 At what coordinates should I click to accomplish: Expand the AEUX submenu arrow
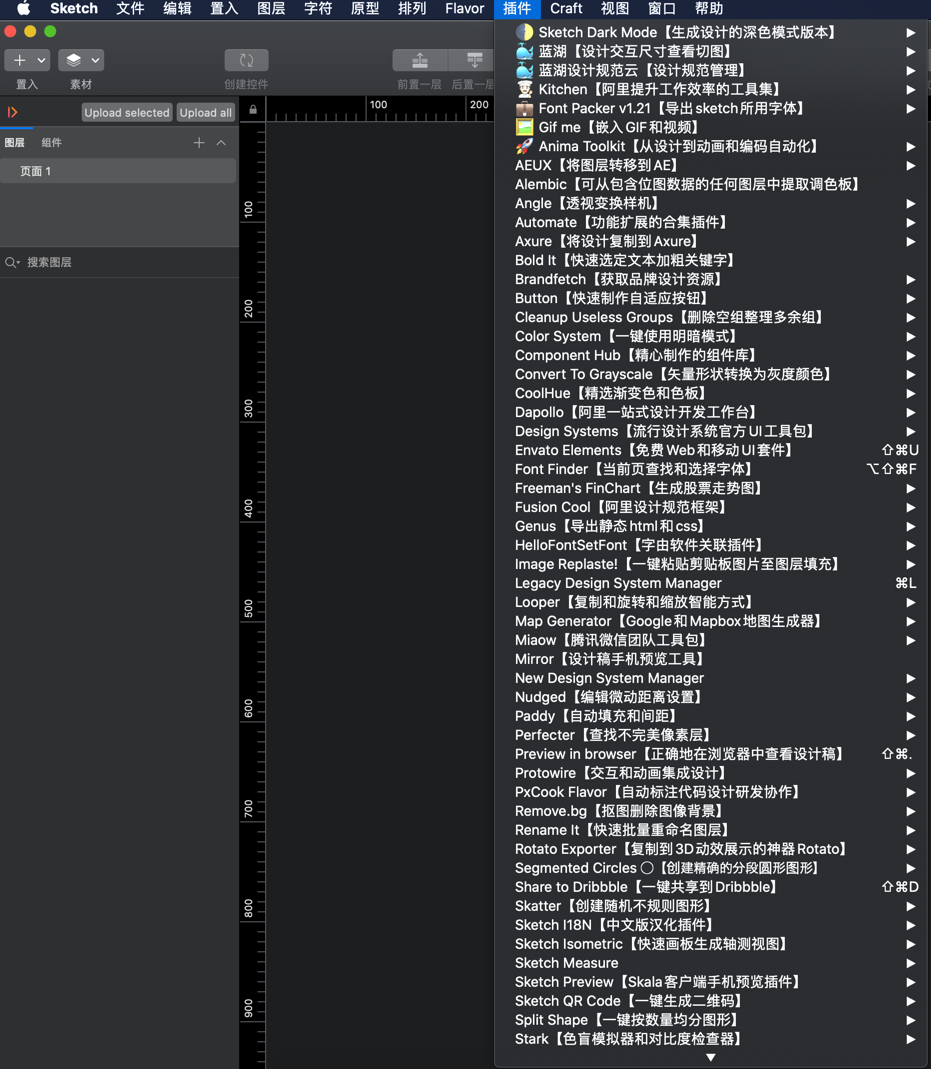tap(911, 166)
